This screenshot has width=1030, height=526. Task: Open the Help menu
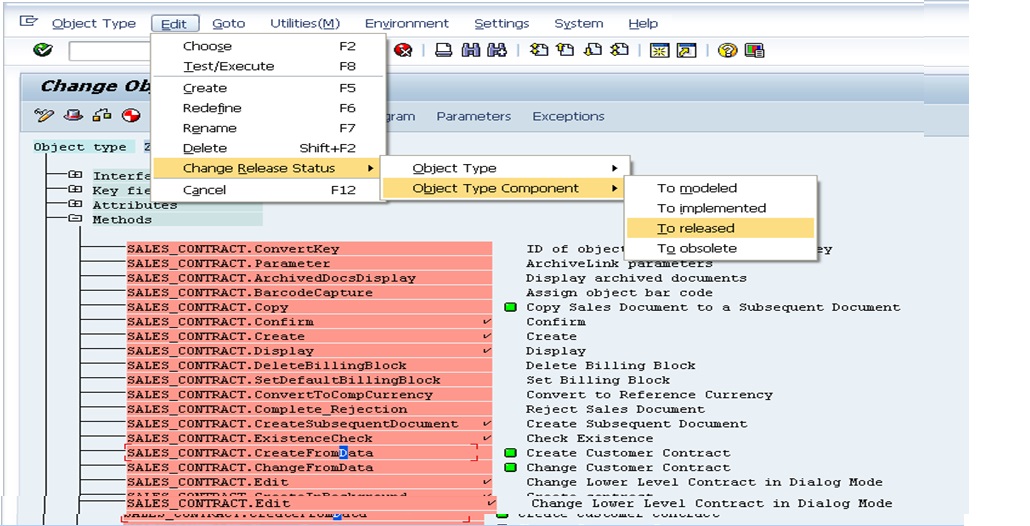(x=643, y=24)
